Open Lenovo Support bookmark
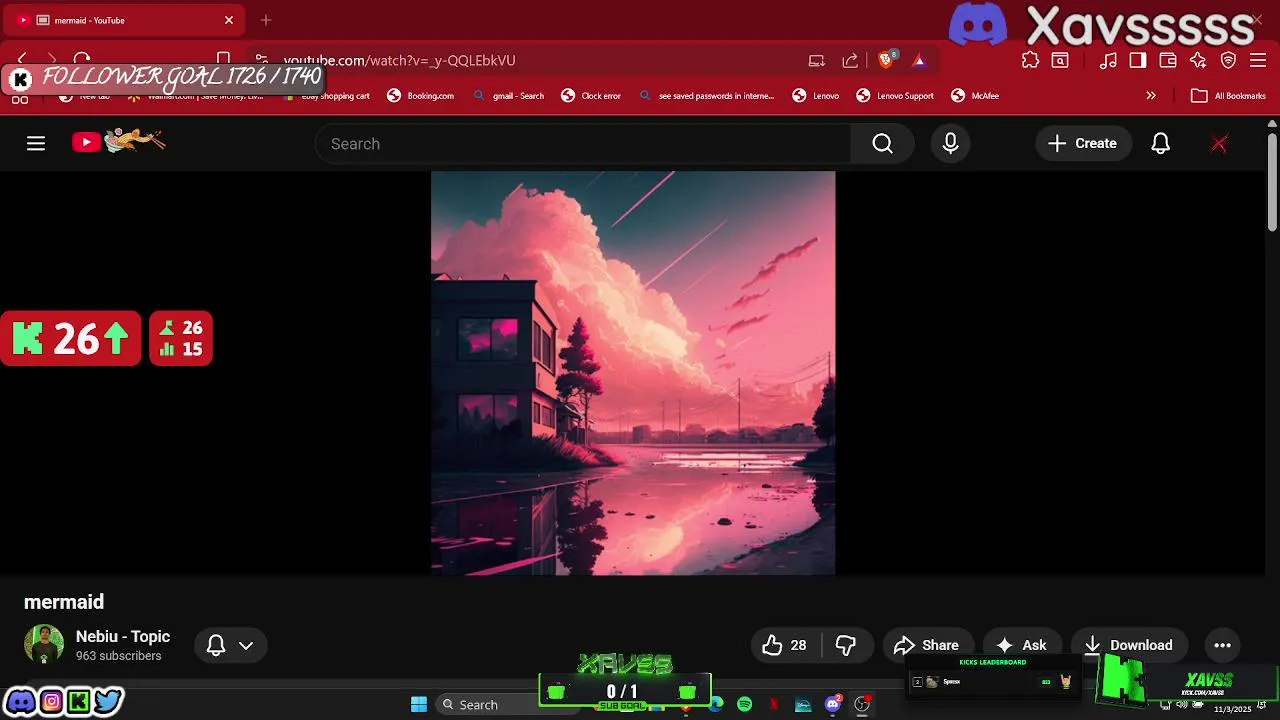 pyautogui.click(x=895, y=96)
